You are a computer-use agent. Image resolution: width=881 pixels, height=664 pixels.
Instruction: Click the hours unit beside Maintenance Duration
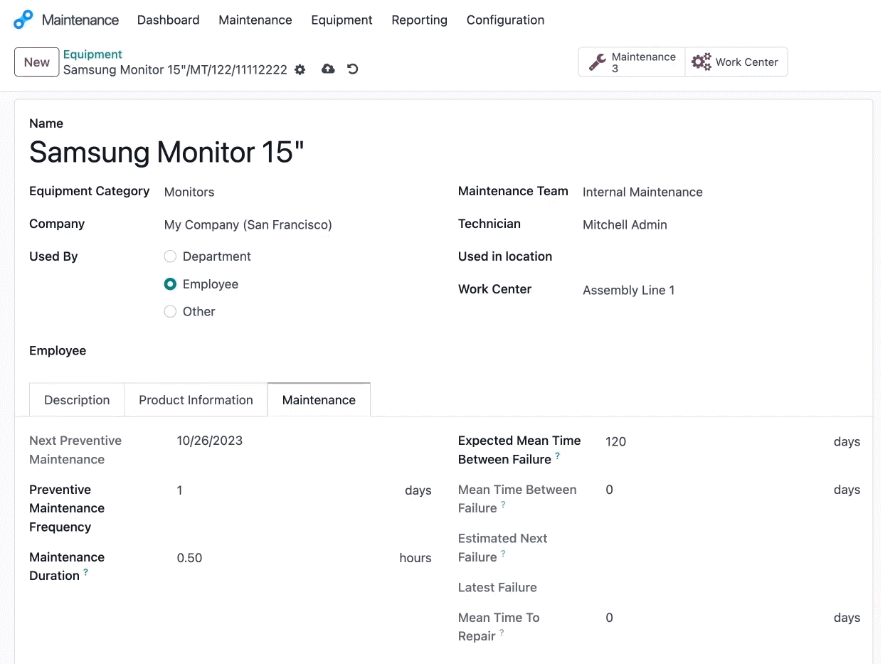[x=415, y=558]
